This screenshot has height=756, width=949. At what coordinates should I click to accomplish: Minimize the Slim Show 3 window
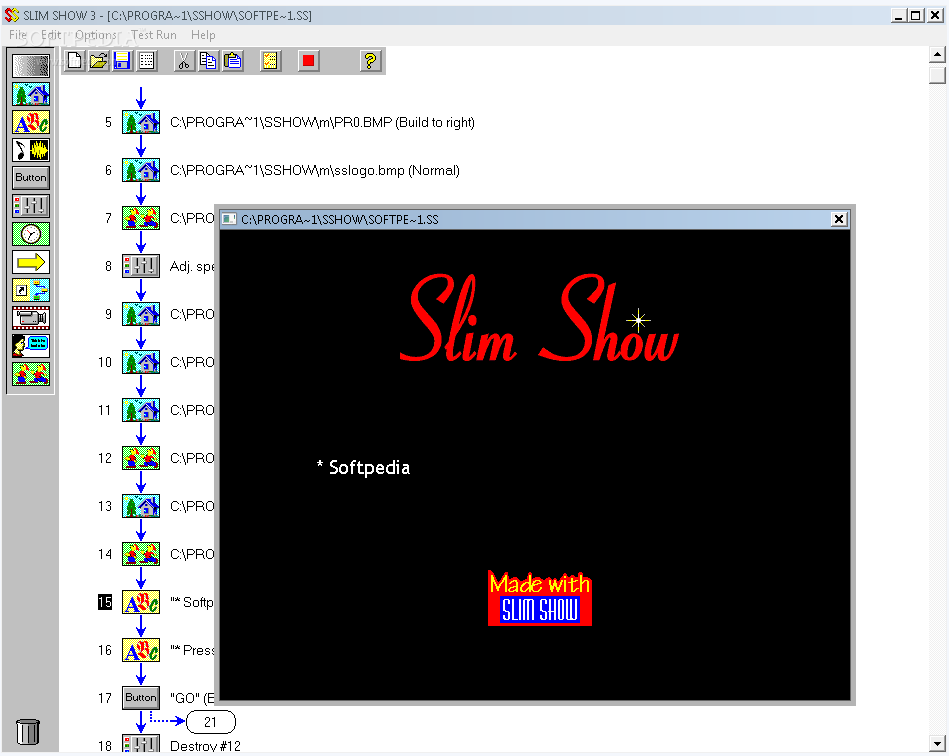click(x=899, y=16)
